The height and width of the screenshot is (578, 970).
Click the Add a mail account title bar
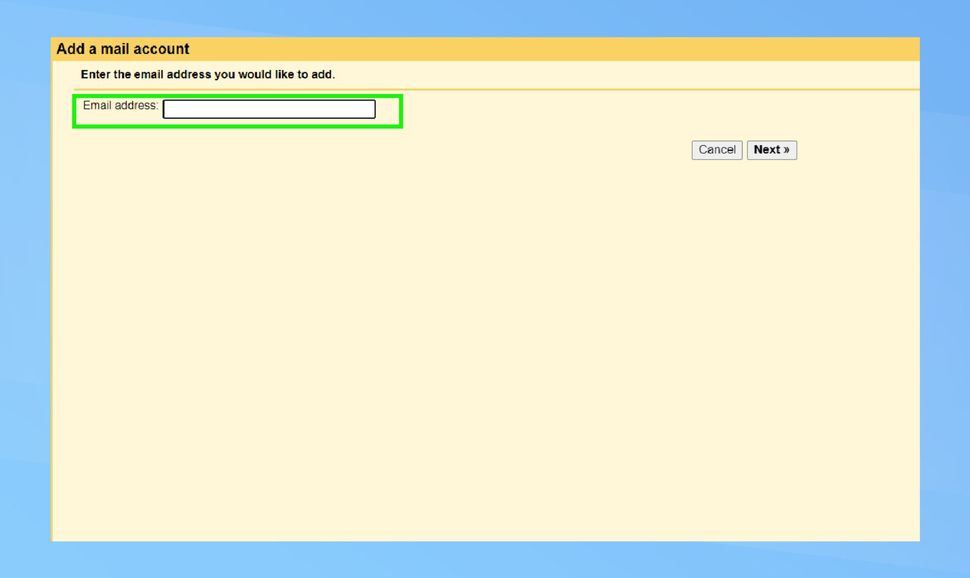click(x=122, y=48)
